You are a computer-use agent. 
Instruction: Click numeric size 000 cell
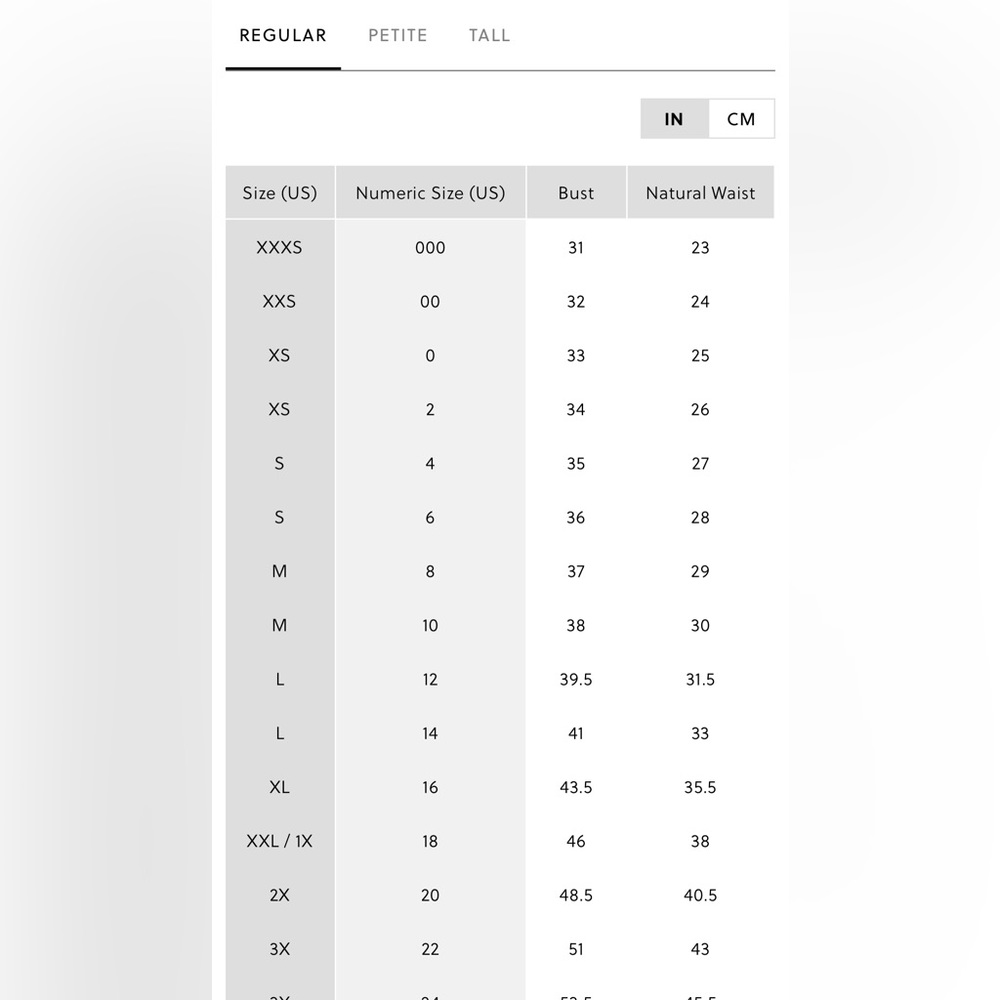coord(430,247)
